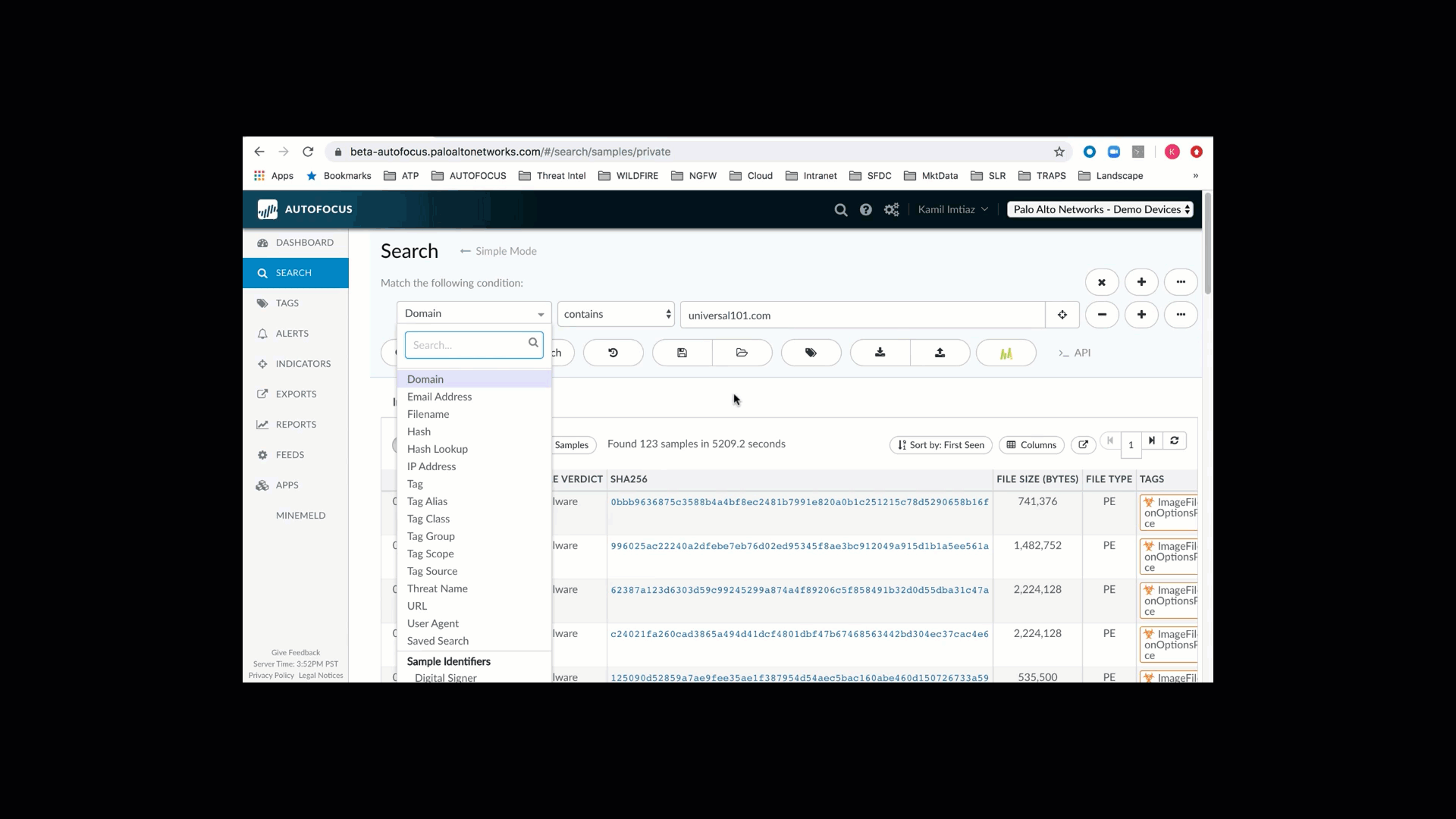Clear all conditions with the X button
Screen dimensions: 1456x819
1102,282
